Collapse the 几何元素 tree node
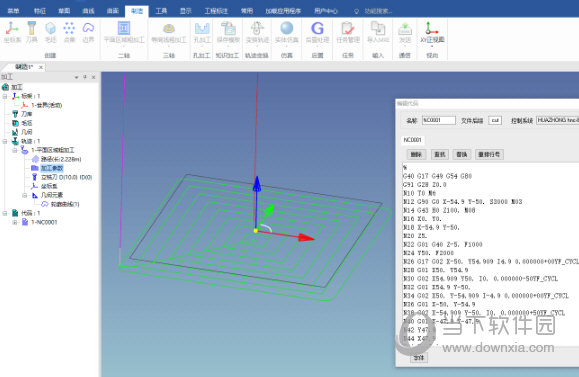Screen dimensions: 579x377 tap(24, 195)
